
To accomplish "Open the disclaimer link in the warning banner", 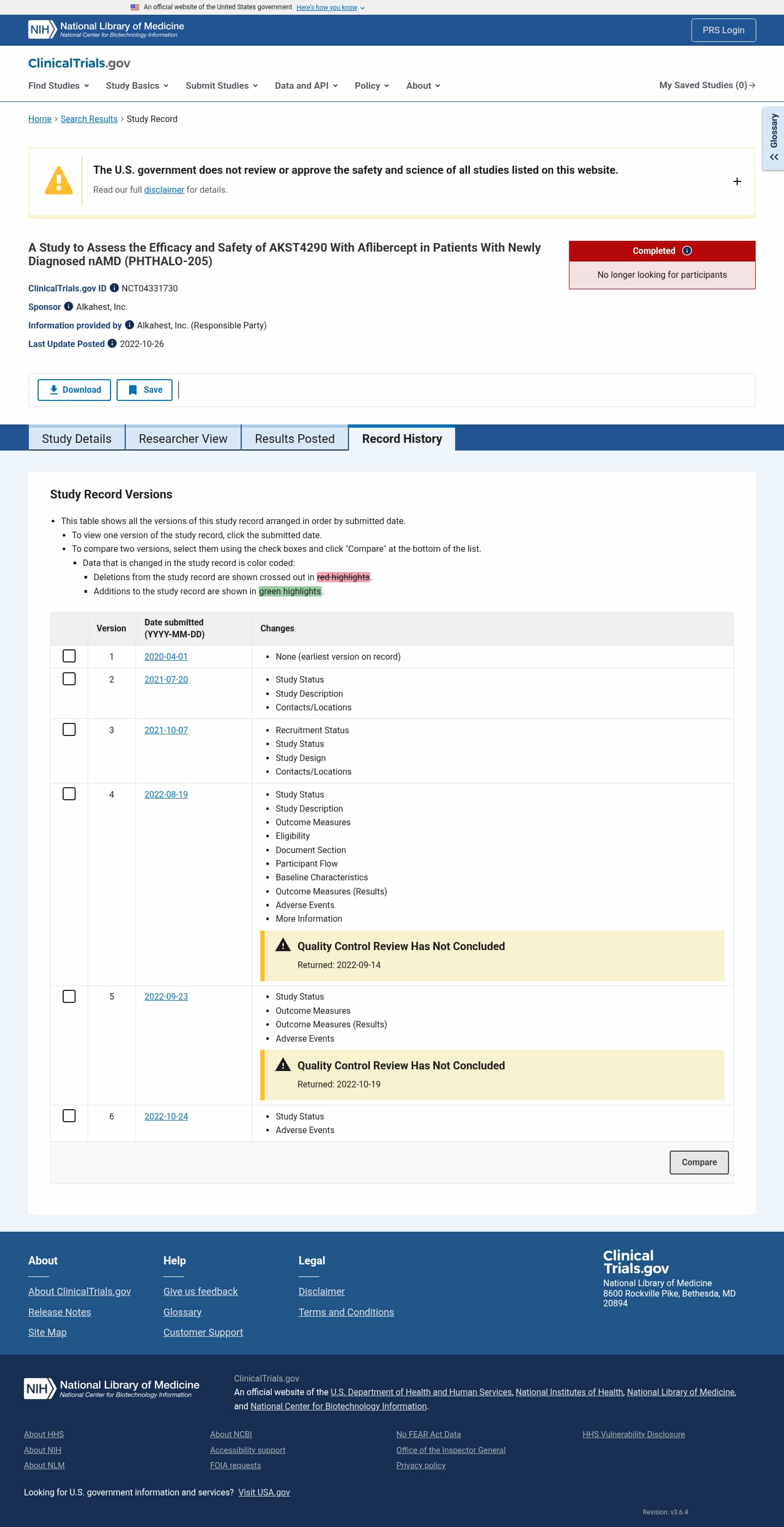I will point(164,190).
